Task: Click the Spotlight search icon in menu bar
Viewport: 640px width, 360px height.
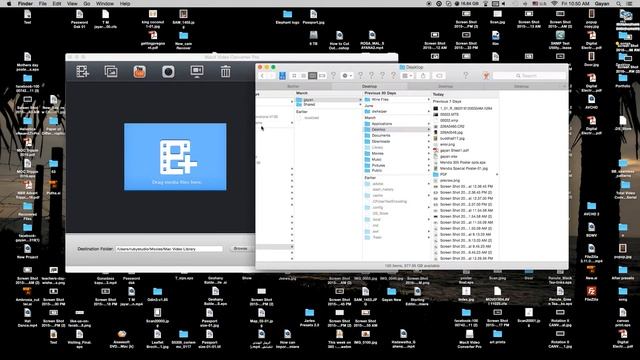Action: tap(619, 3)
